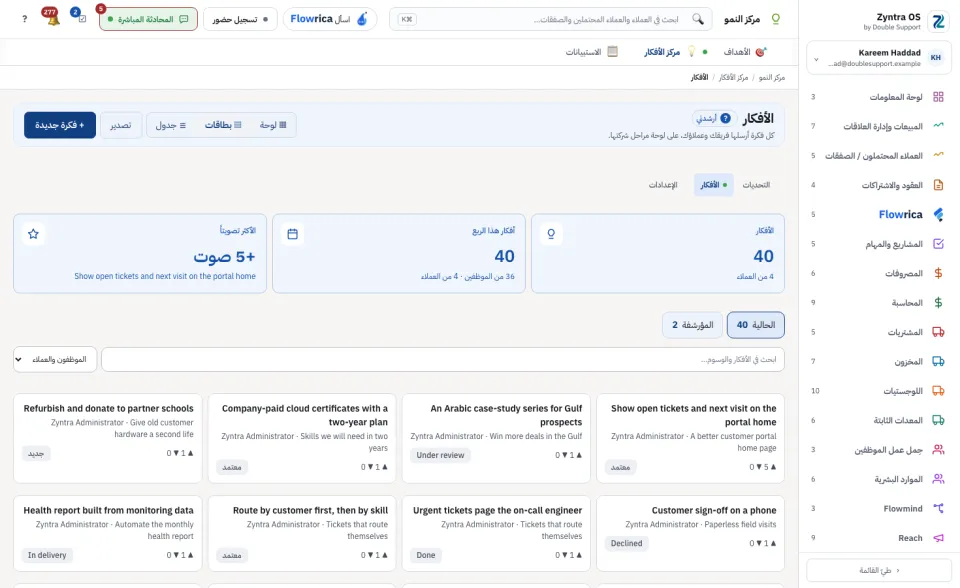Image resolution: width=960 pixels, height=588 pixels.
Task: Click the In delivery status badge
Action: click(47, 555)
